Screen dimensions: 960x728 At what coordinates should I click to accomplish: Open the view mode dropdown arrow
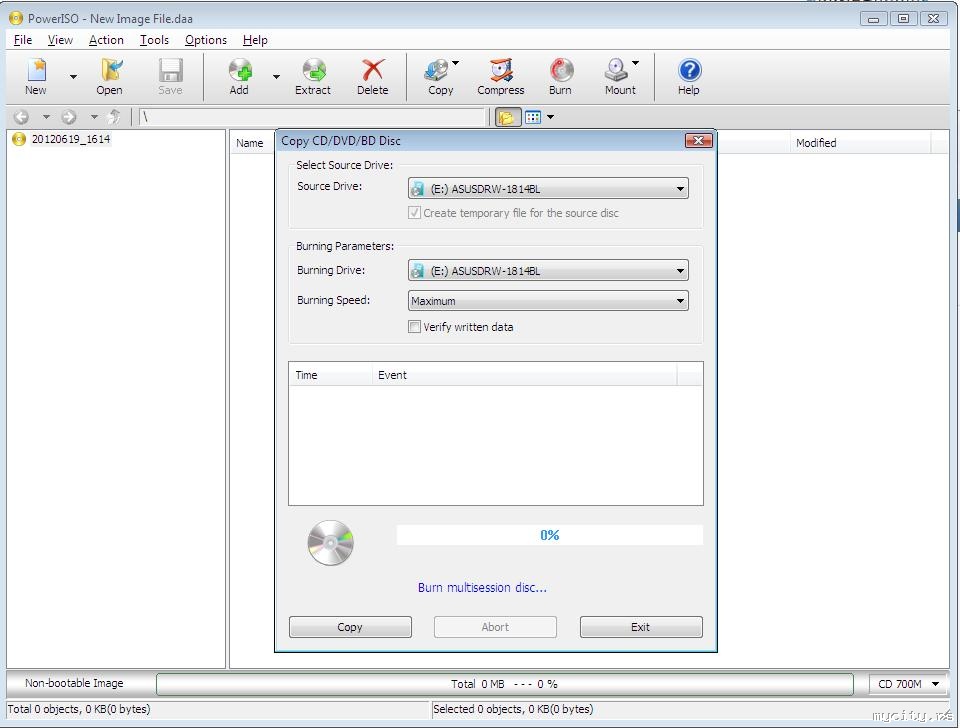[x=550, y=117]
